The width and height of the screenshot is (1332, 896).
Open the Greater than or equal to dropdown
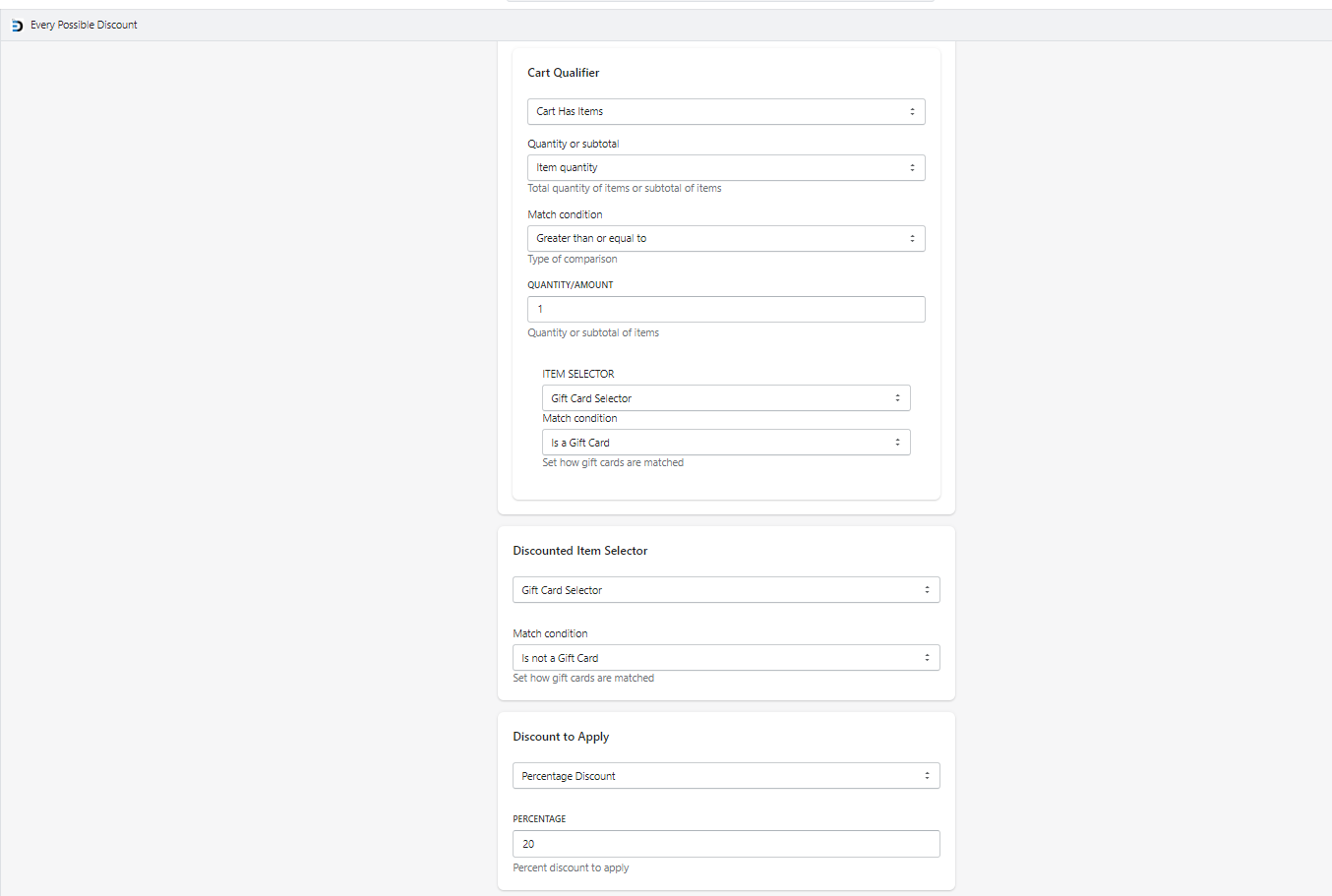726,239
